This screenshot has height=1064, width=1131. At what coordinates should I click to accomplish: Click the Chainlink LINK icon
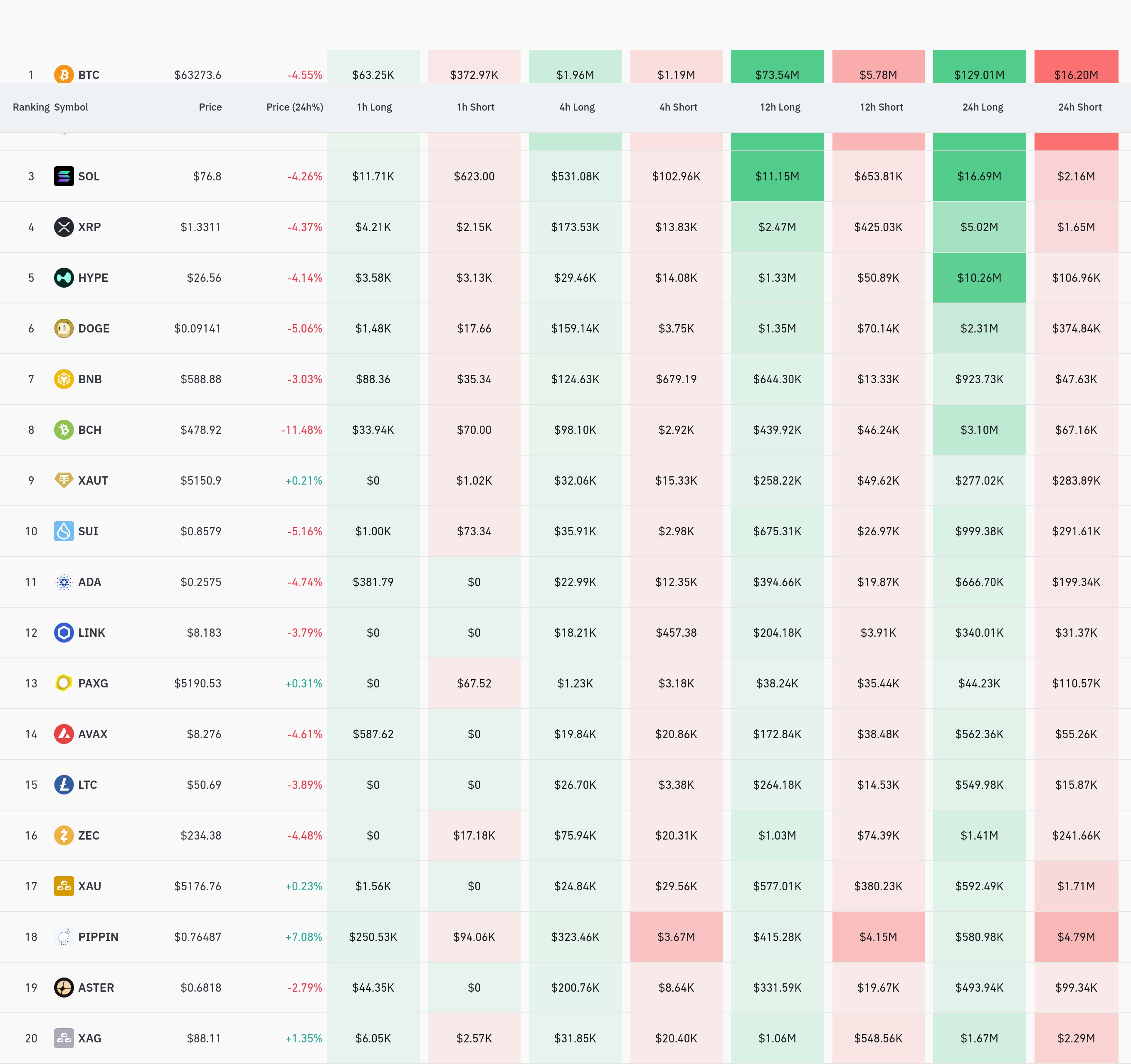64,632
